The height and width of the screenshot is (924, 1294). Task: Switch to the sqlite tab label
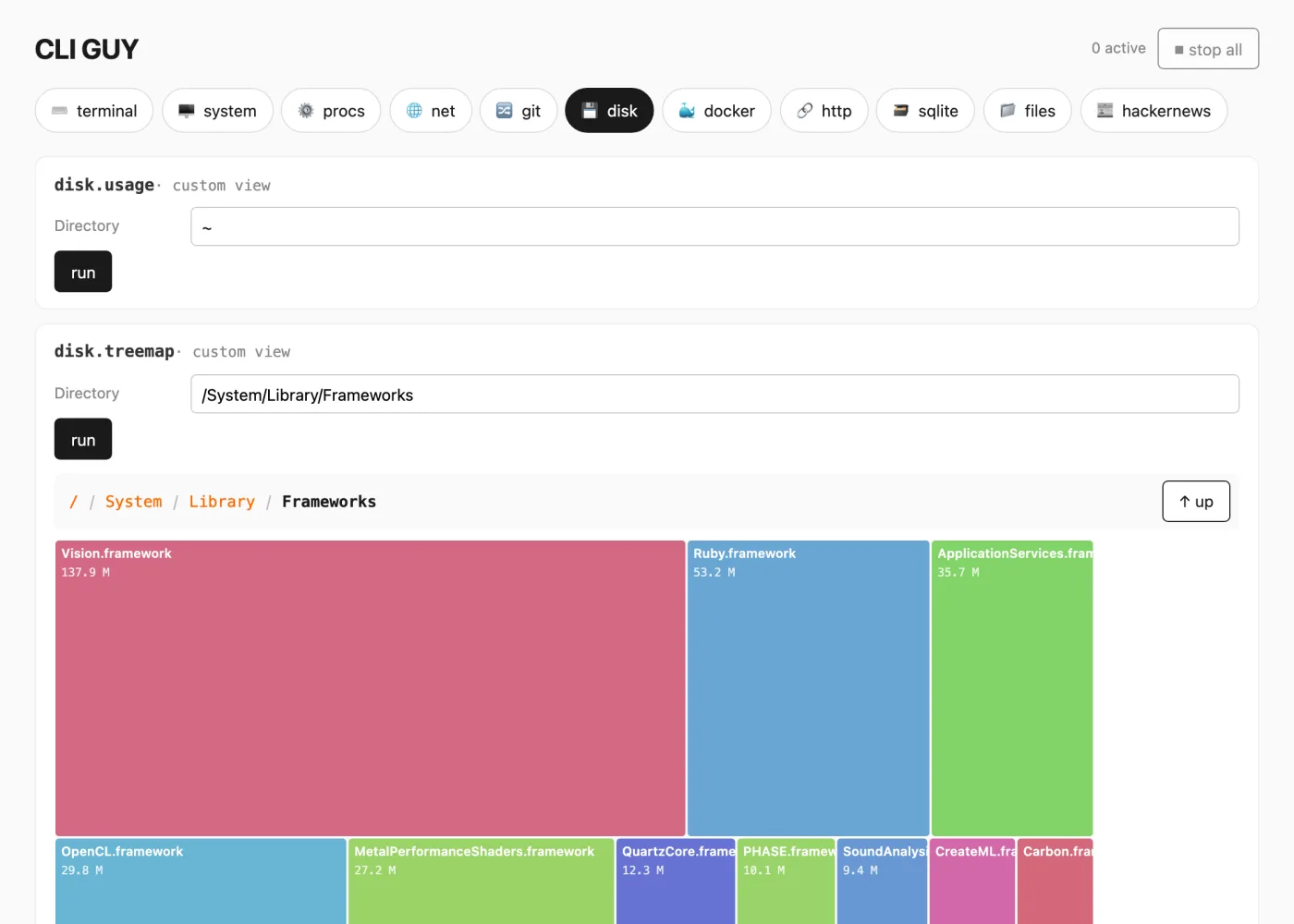[x=938, y=111]
